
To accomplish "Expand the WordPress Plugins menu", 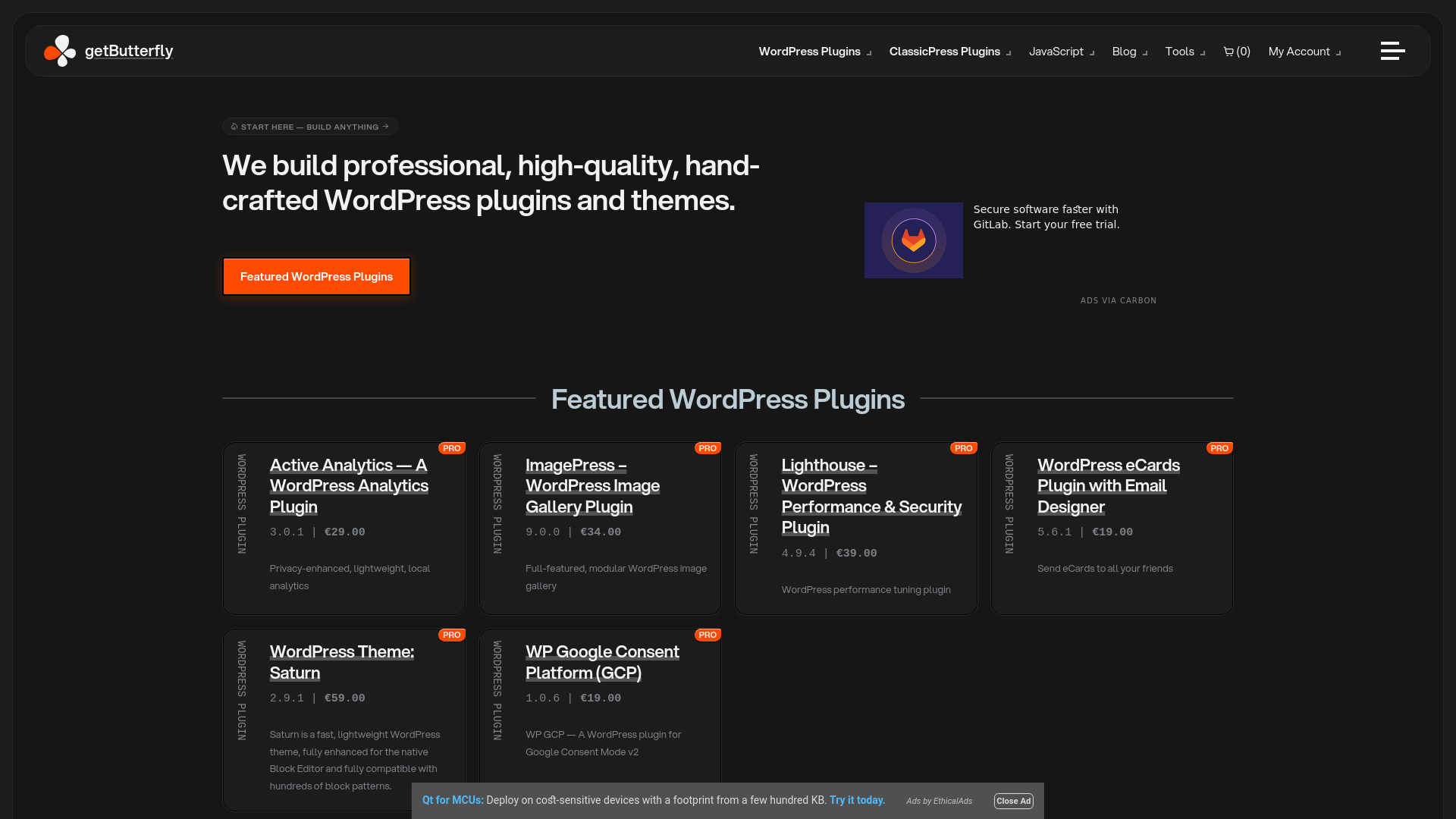I will coord(815,52).
